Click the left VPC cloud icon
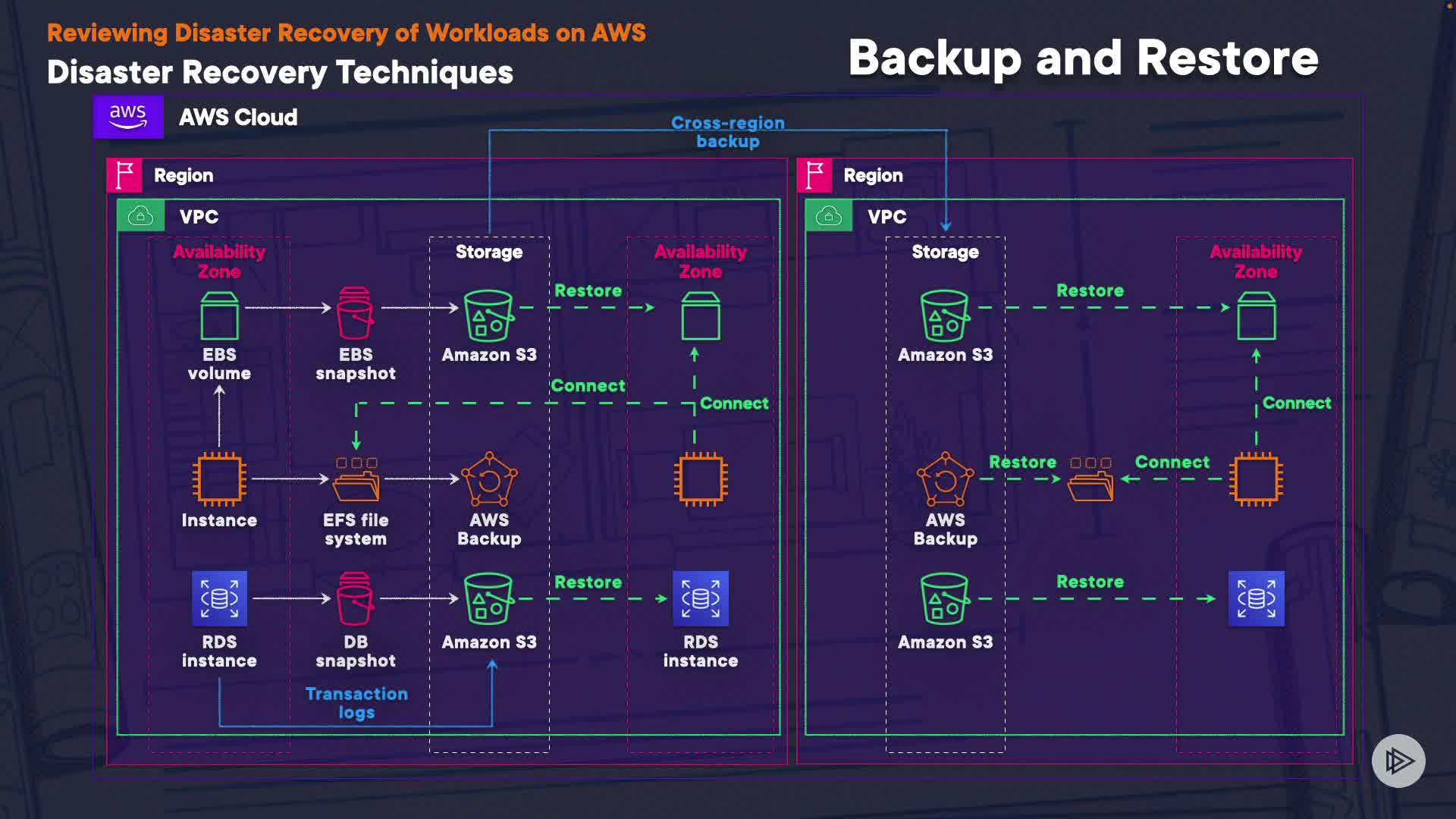1456x819 pixels. 140,216
